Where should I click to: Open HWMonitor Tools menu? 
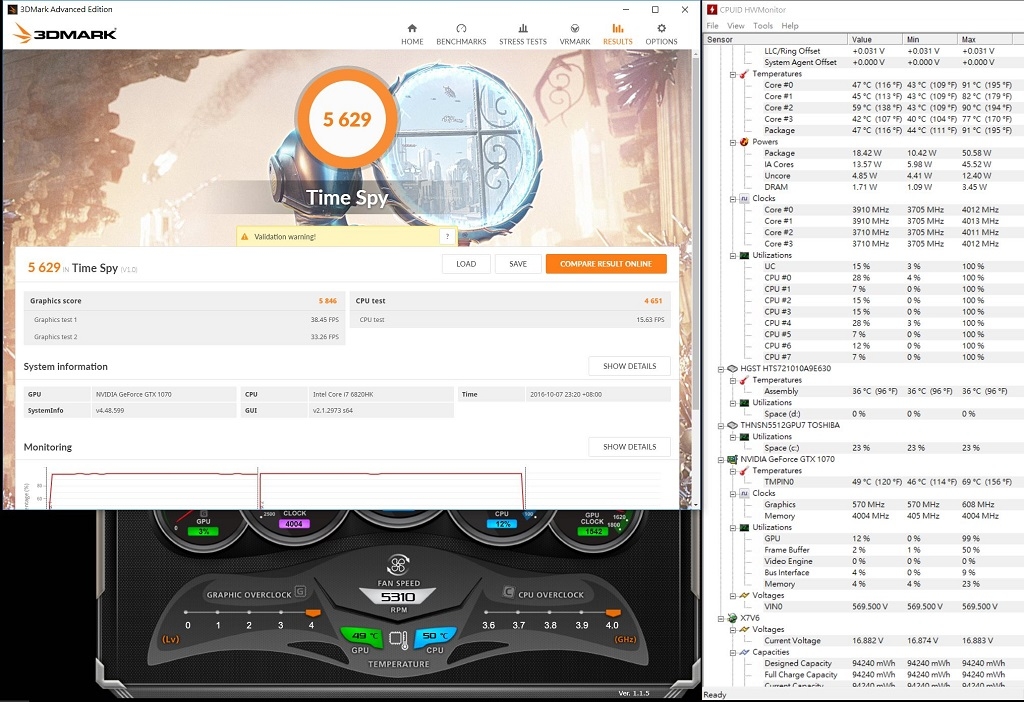click(x=763, y=25)
